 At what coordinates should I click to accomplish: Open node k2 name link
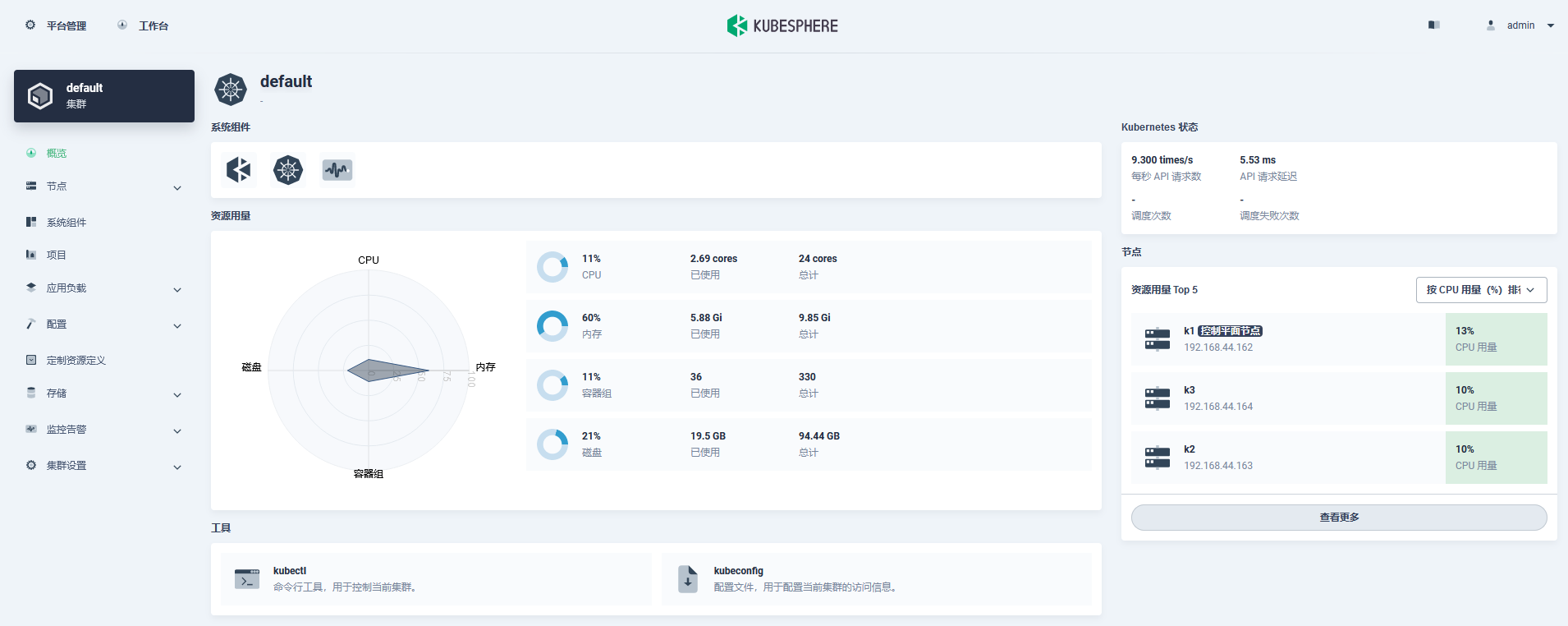pyautogui.click(x=1190, y=449)
